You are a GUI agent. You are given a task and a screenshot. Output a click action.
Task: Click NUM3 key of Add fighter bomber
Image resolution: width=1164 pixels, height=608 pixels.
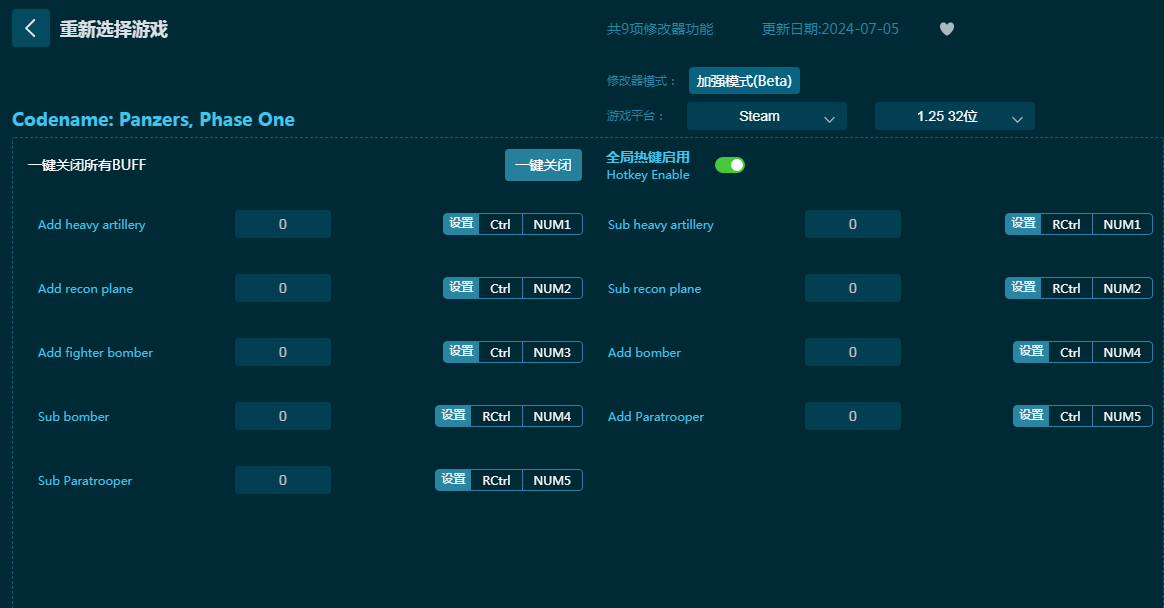click(552, 352)
